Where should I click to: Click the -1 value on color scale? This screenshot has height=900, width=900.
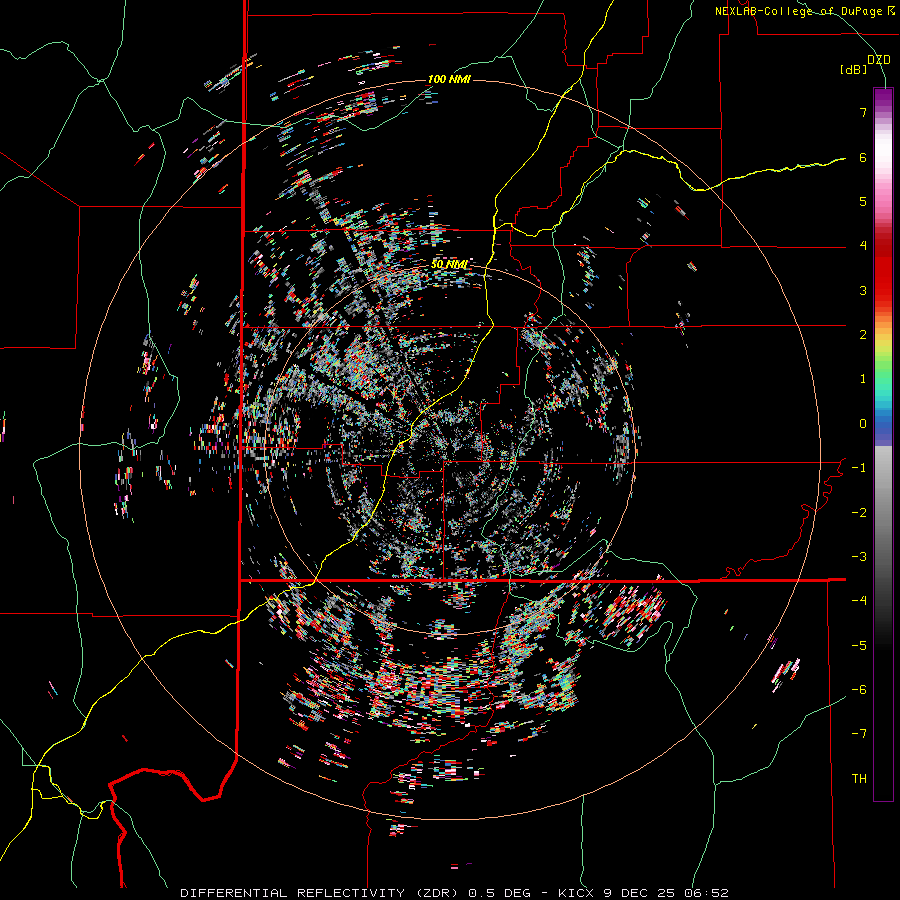pyautogui.click(x=859, y=468)
